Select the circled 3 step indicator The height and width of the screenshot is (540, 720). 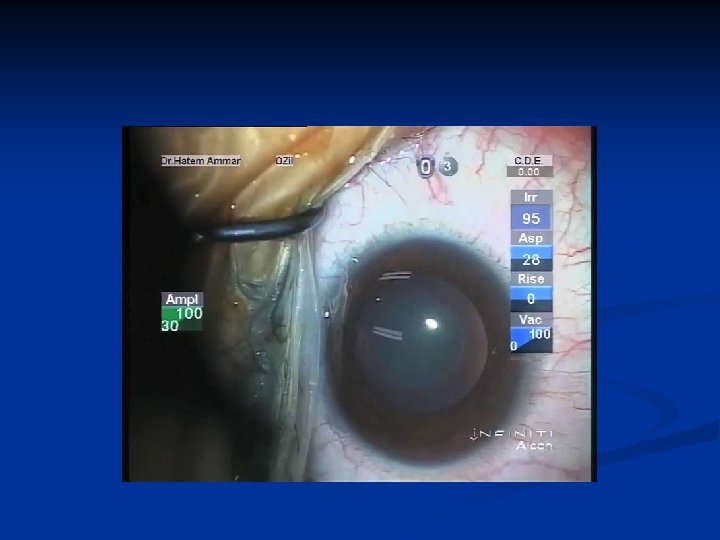click(x=448, y=166)
